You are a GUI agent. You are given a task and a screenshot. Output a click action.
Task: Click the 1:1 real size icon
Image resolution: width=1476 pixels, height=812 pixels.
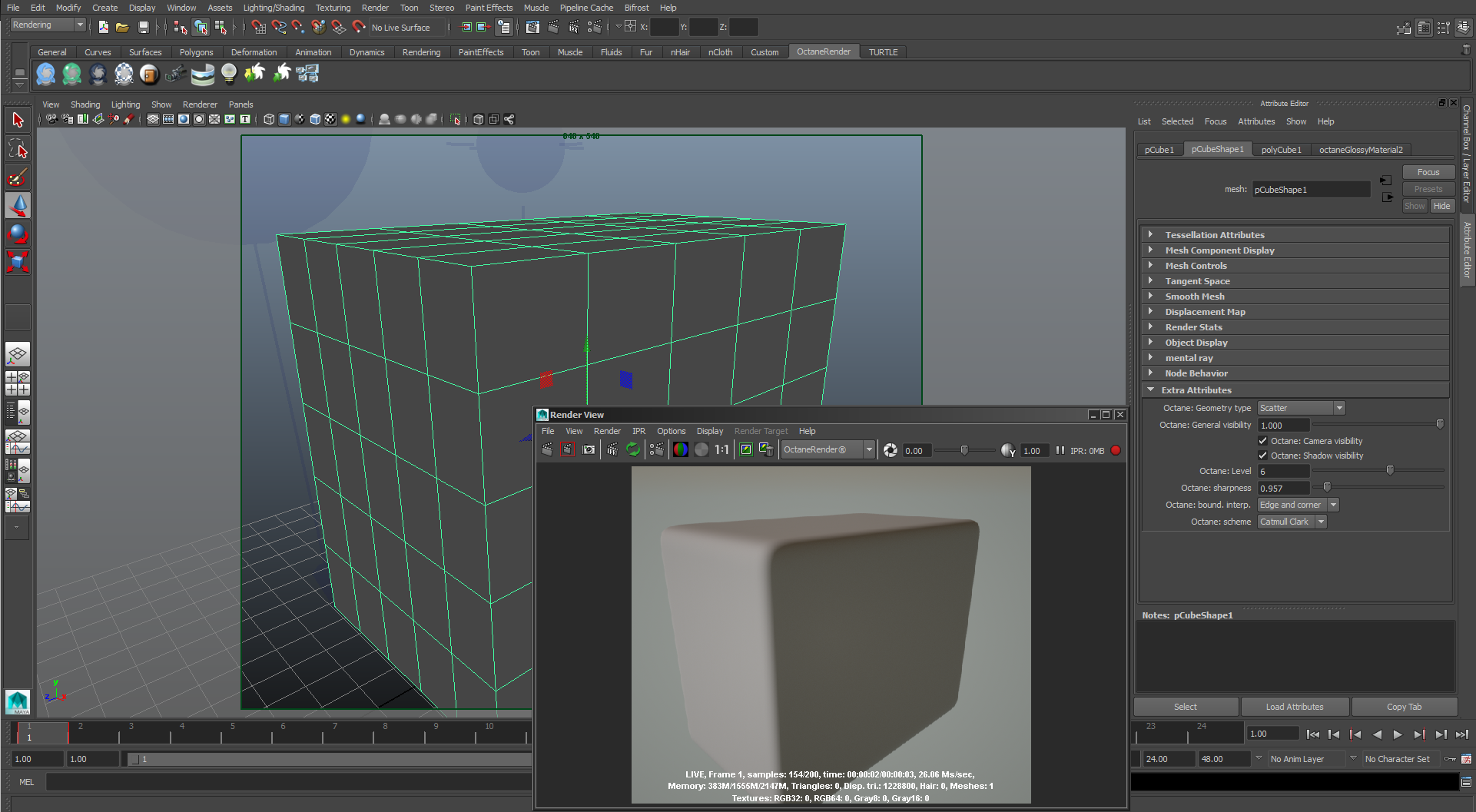[721, 450]
